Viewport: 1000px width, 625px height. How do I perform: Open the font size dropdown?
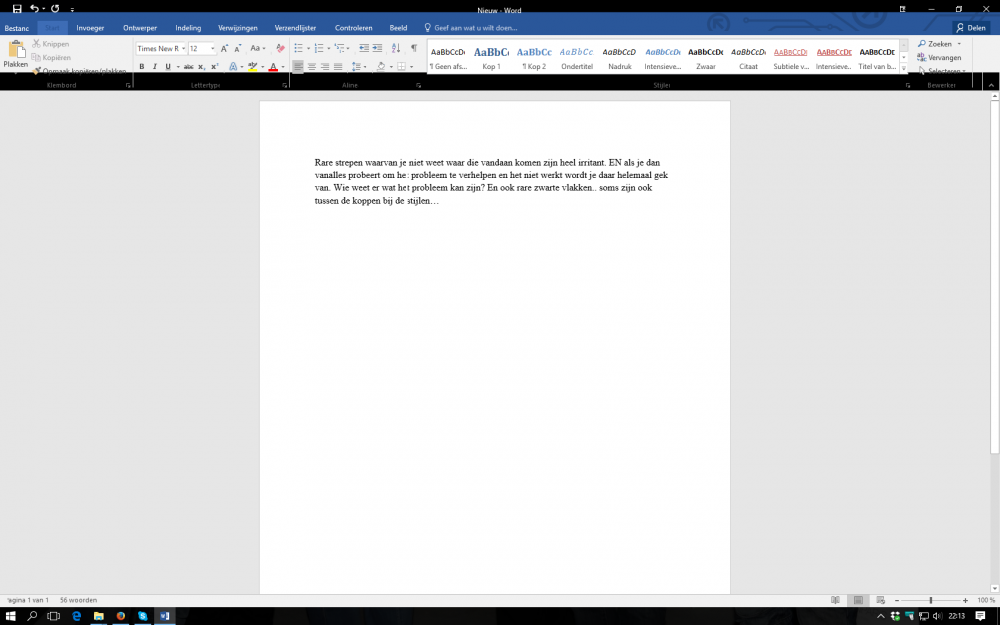212,48
